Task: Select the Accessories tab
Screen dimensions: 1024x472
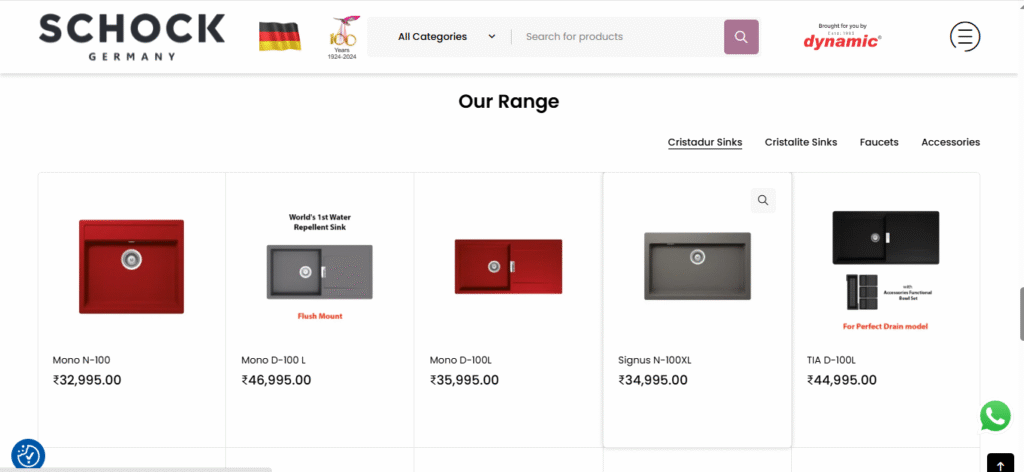Action: point(950,142)
